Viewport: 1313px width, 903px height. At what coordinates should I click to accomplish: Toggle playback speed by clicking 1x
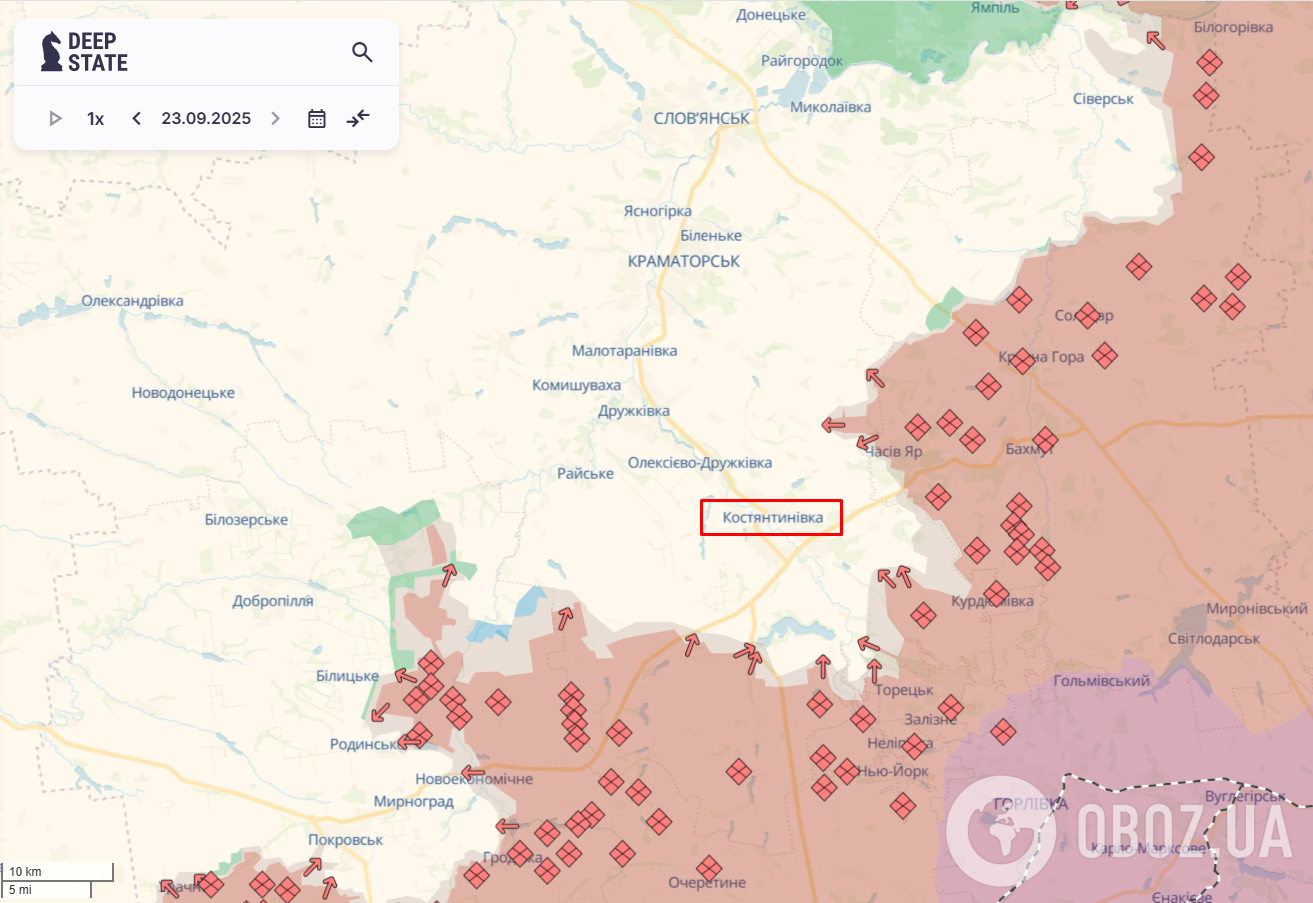[95, 118]
